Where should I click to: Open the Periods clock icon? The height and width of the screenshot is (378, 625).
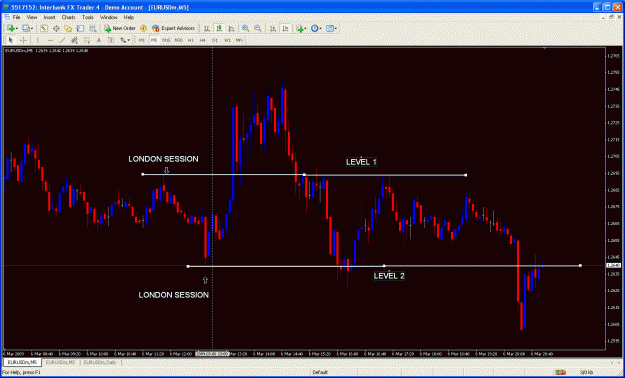[x=314, y=28]
